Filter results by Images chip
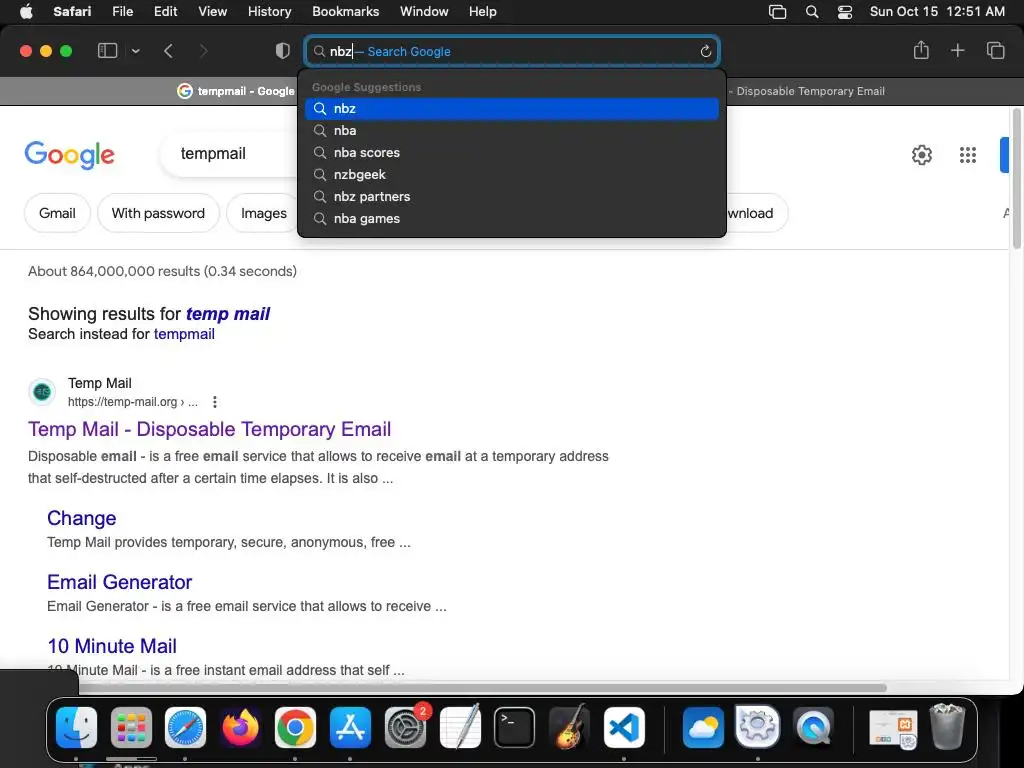This screenshot has height=768, width=1024. click(263, 213)
